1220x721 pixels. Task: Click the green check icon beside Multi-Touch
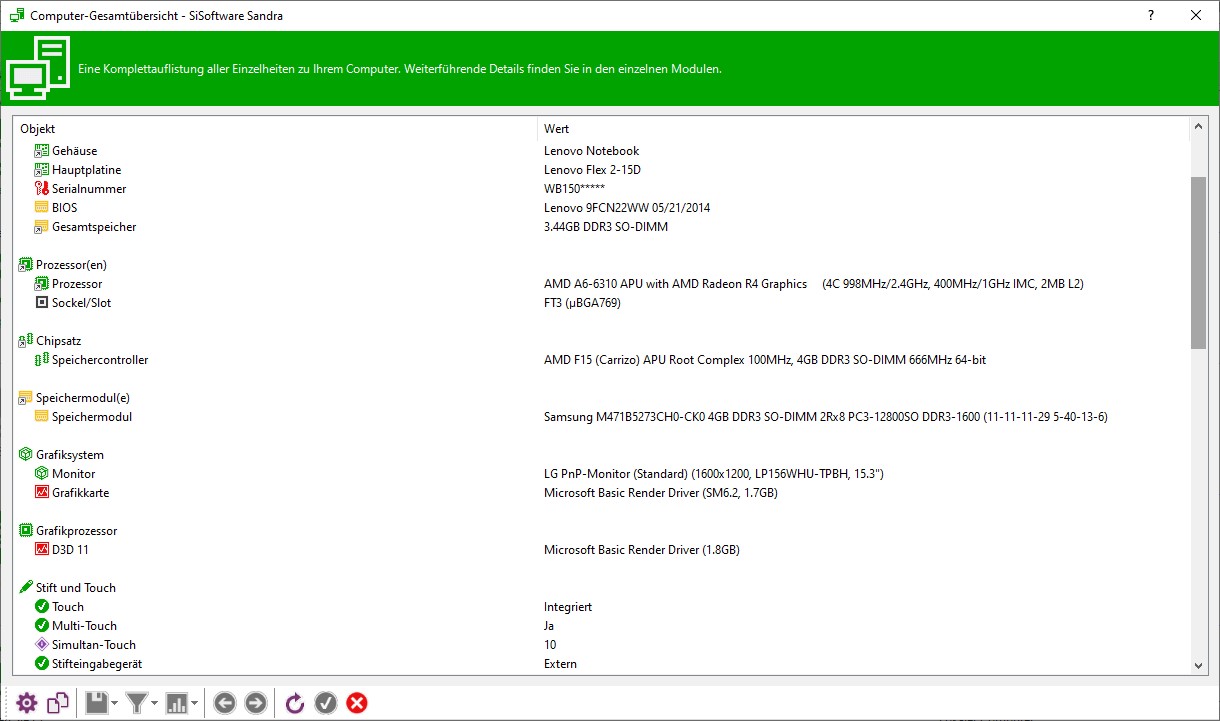[x=41, y=626]
